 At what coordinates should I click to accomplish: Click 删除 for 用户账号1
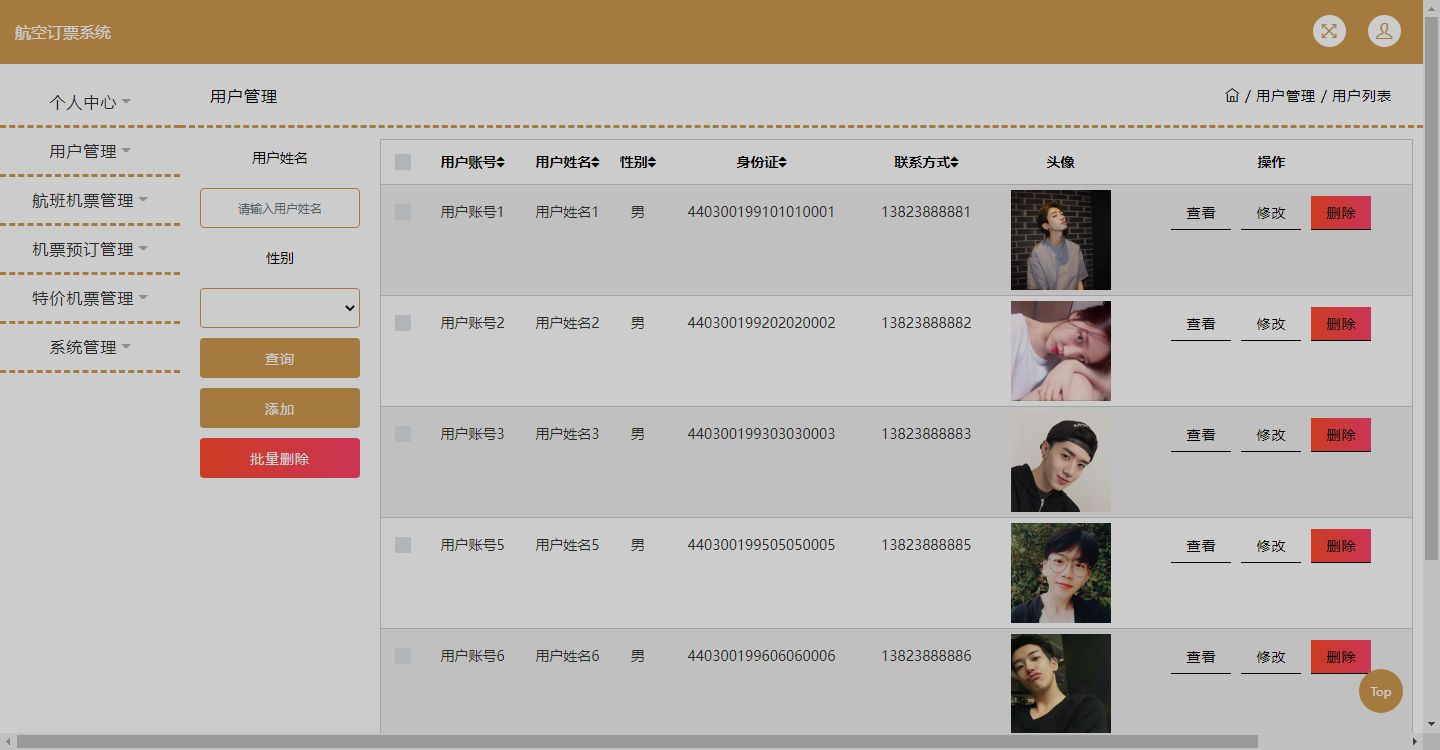tap(1341, 213)
